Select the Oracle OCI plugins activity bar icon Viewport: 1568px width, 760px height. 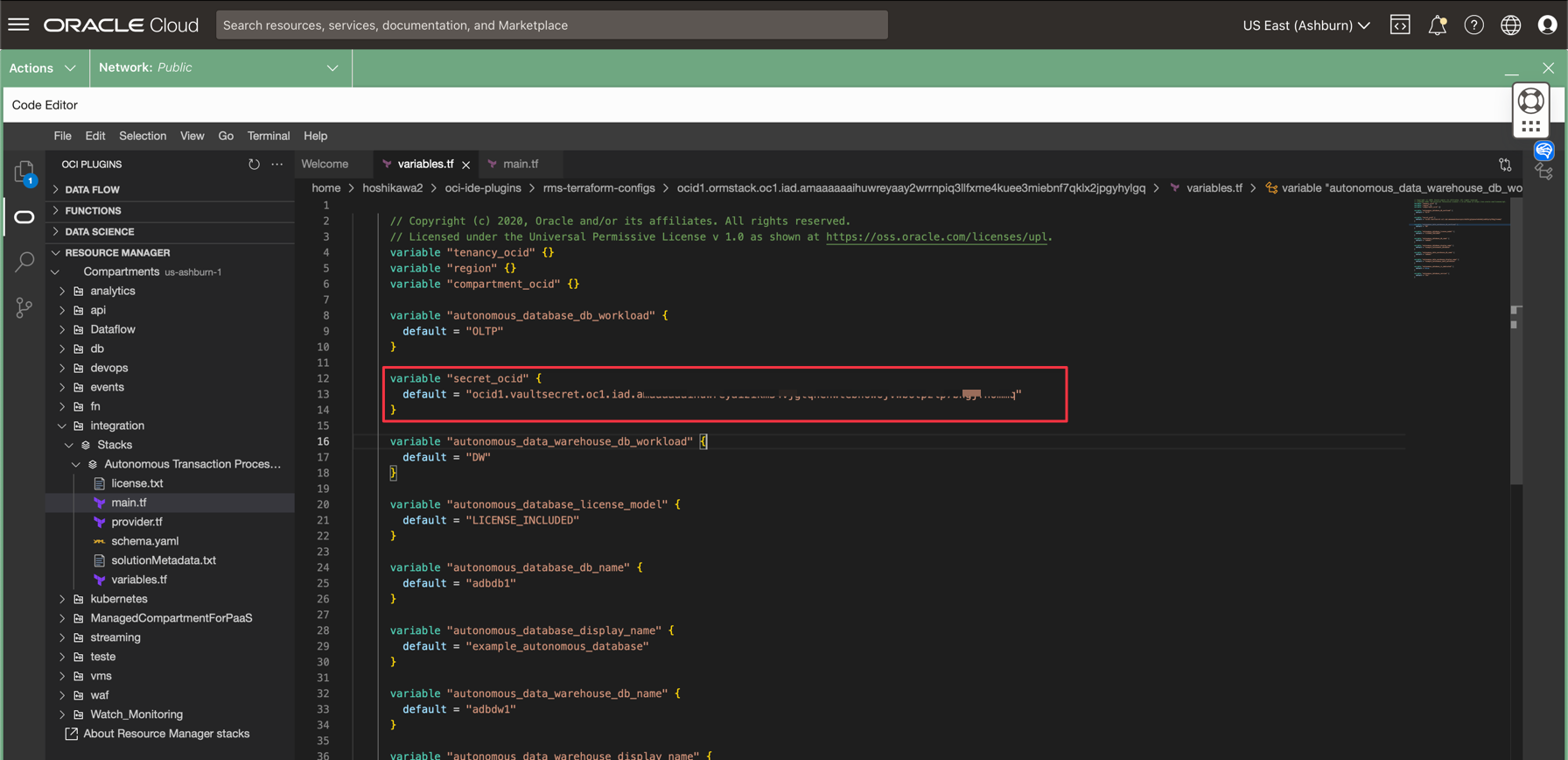point(24,217)
